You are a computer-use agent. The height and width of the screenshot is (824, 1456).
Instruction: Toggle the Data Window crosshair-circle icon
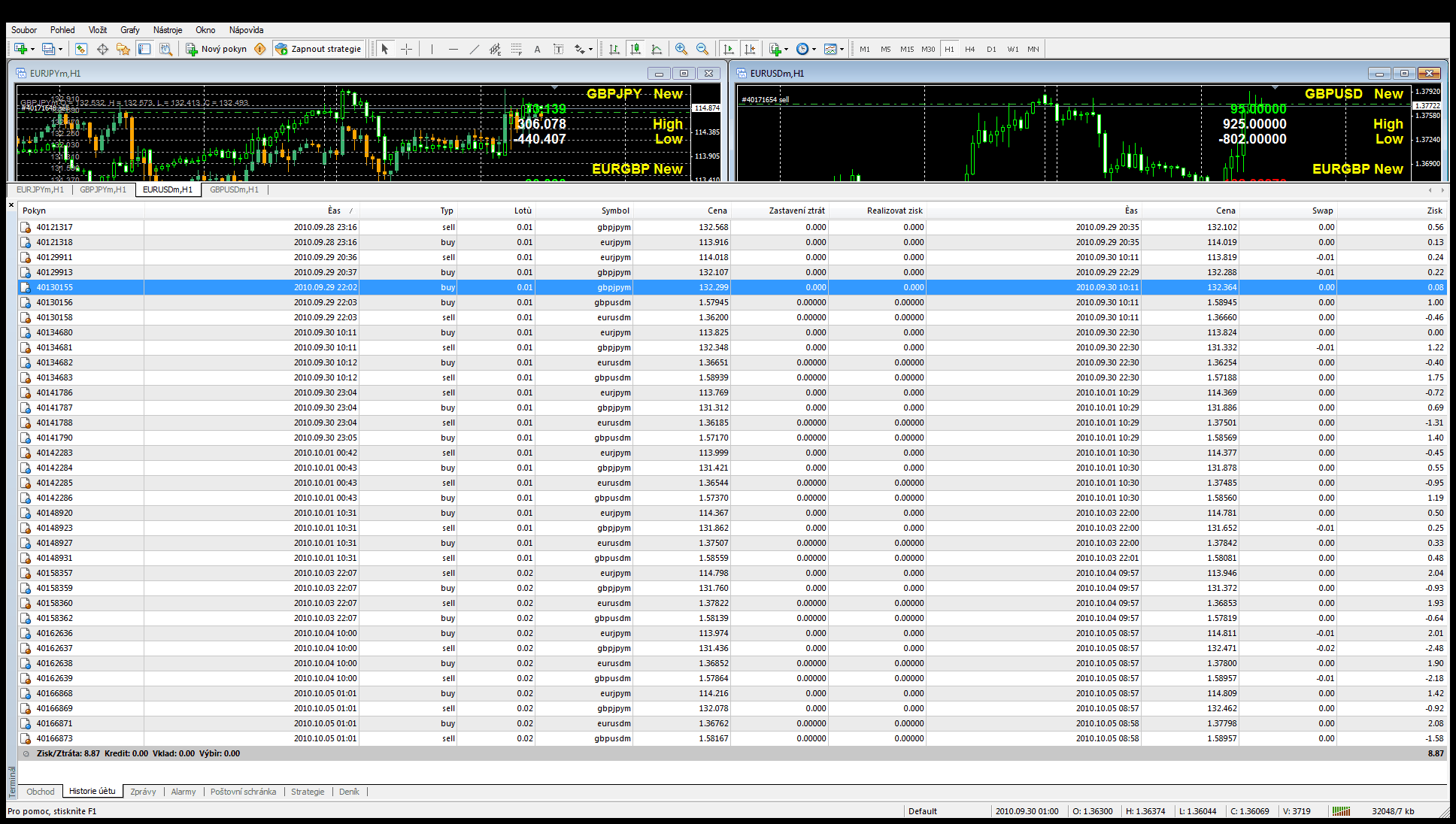[102, 49]
